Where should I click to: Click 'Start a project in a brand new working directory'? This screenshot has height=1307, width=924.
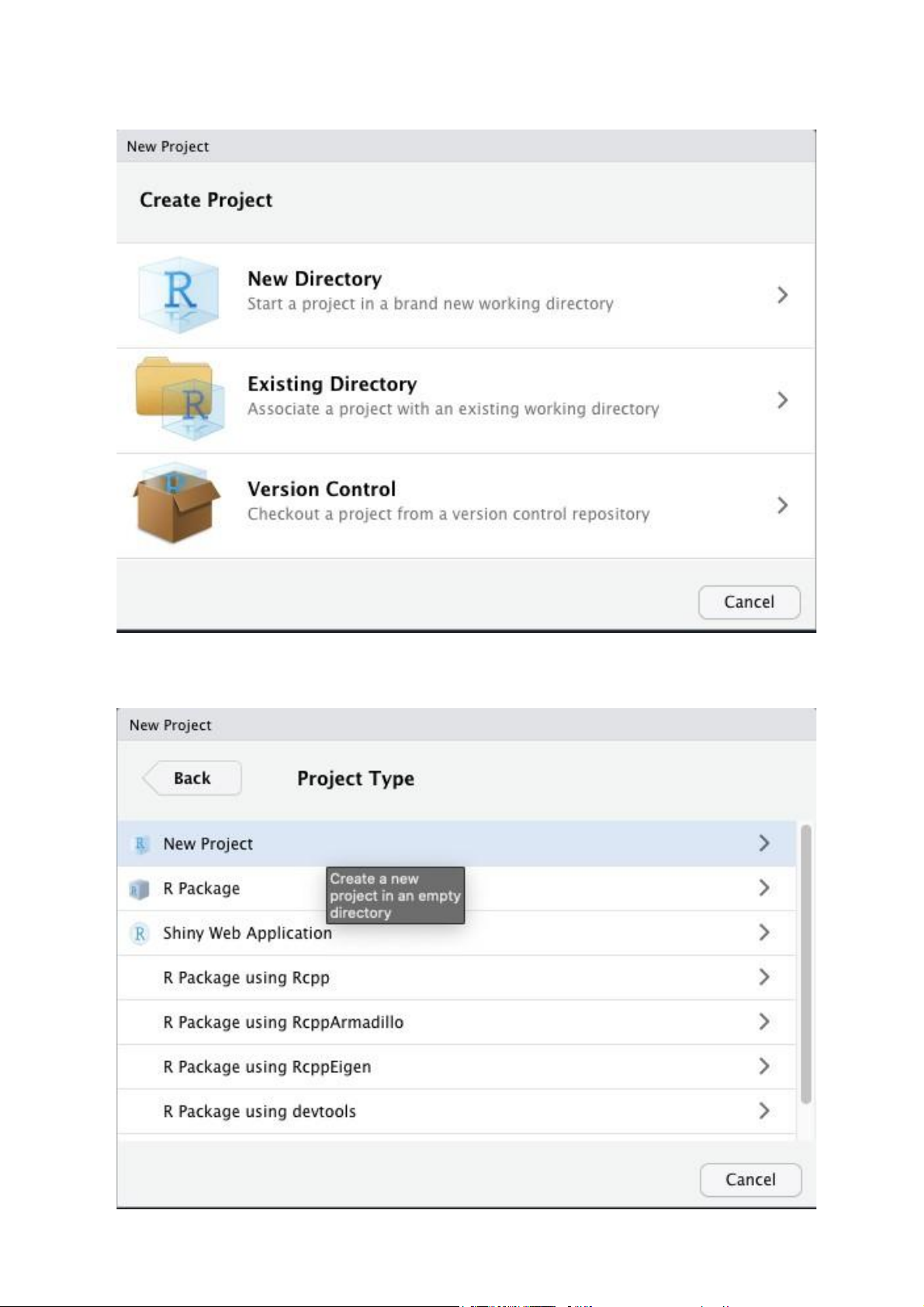(430, 304)
